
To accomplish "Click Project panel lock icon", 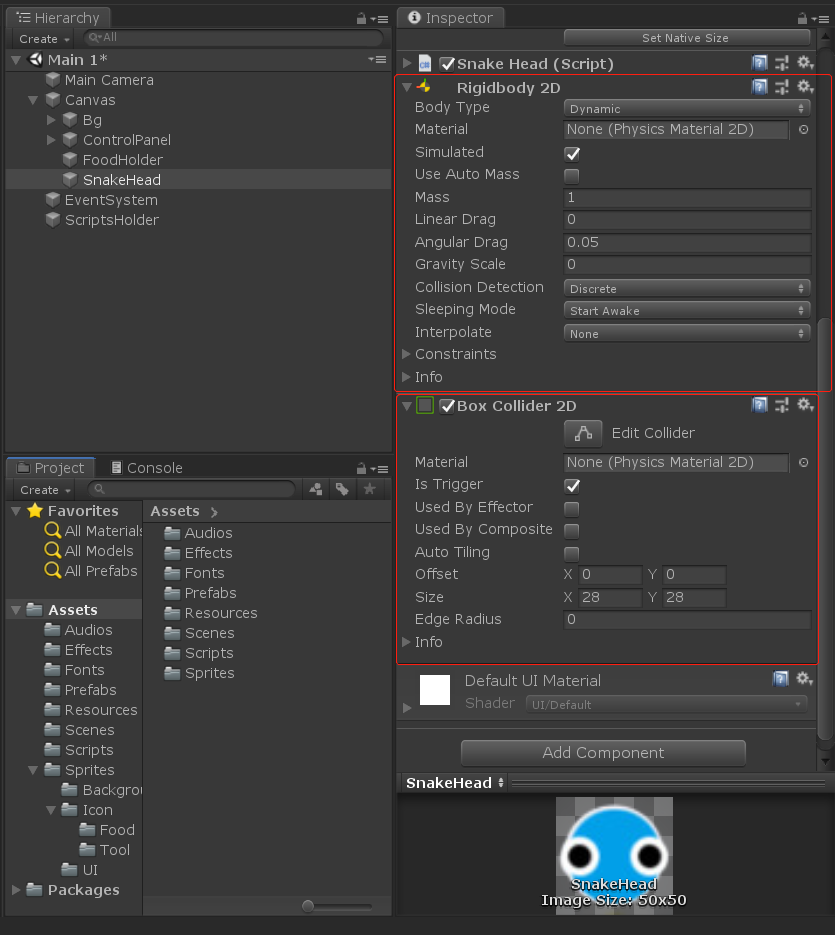I will (361, 468).
